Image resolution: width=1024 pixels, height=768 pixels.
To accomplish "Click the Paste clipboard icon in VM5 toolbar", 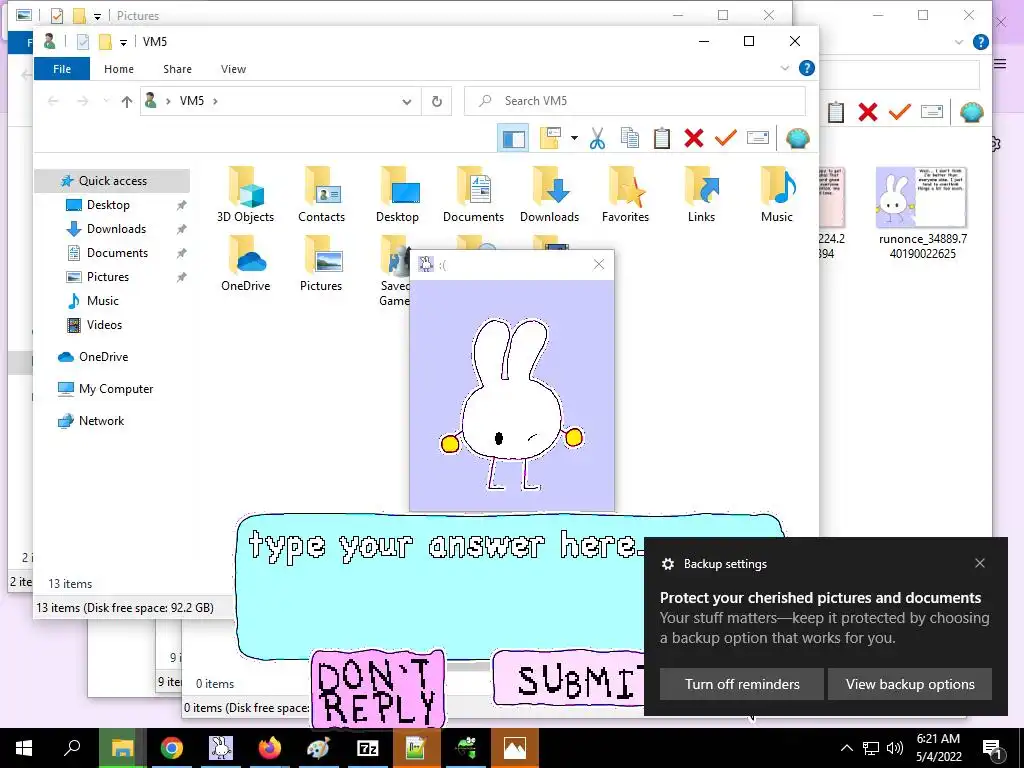I will (x=662, y=138).
